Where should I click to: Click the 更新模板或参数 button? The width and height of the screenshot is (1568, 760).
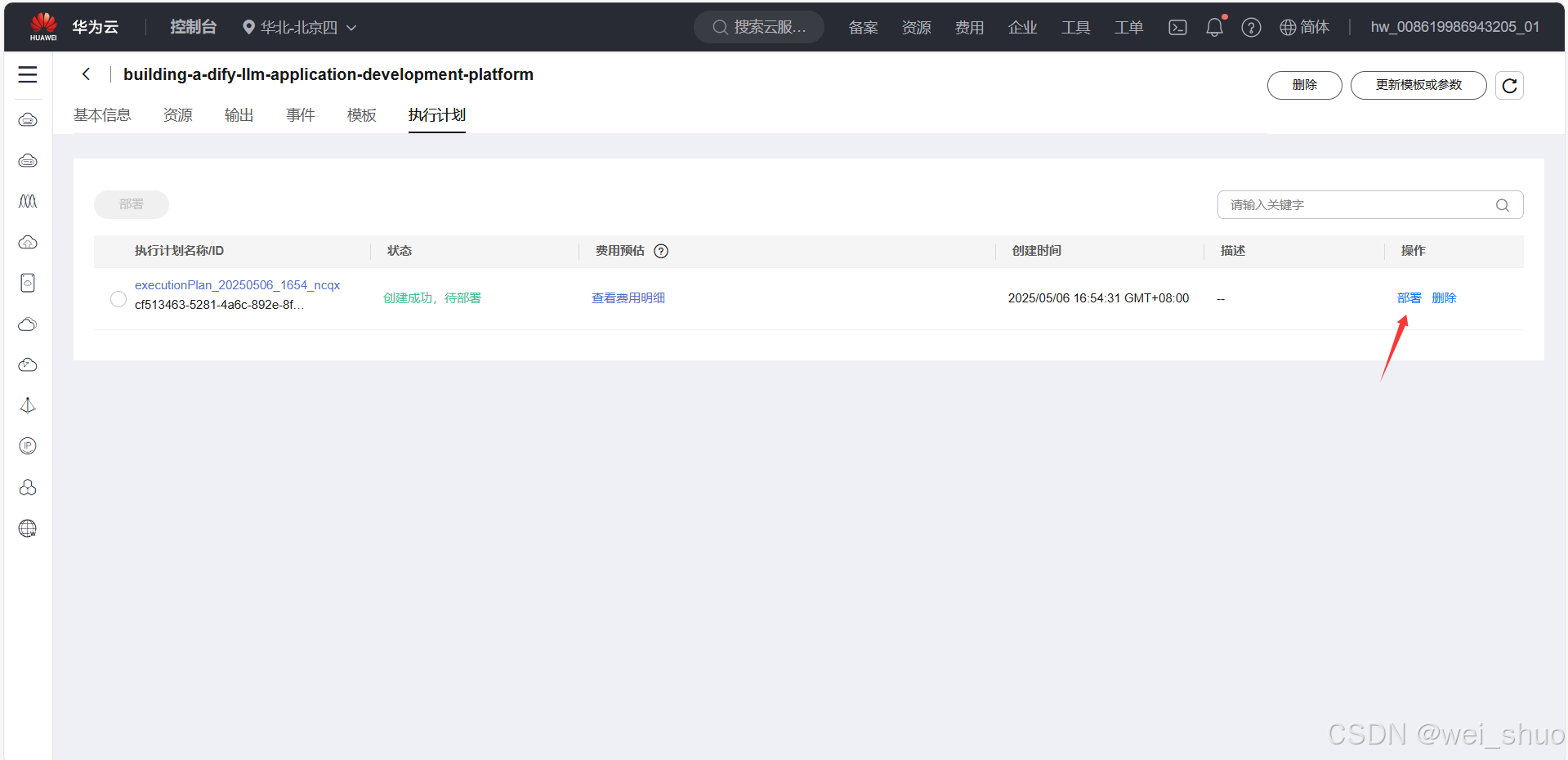tap(1418, 86)
